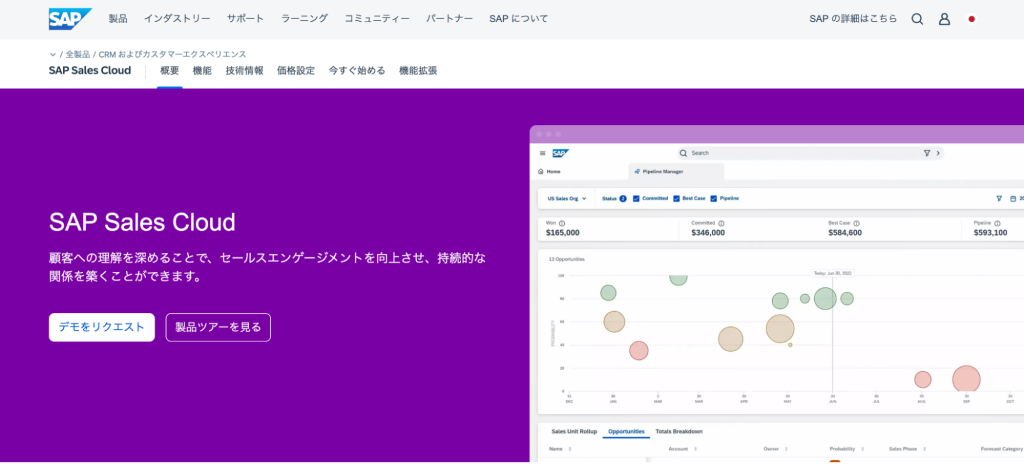1024x475 pixels.
Task: Uncheck the Best Case status checkbox
Action: (x=677, y=198)
